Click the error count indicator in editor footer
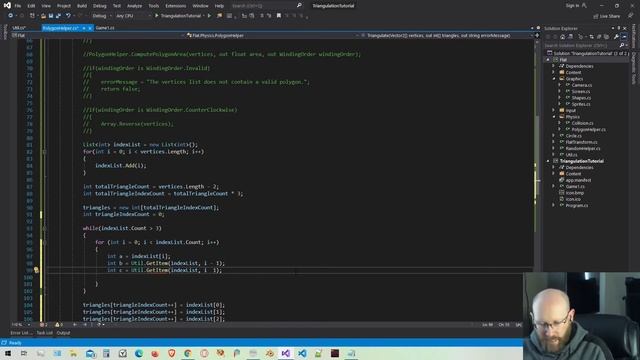 point(44,325)
